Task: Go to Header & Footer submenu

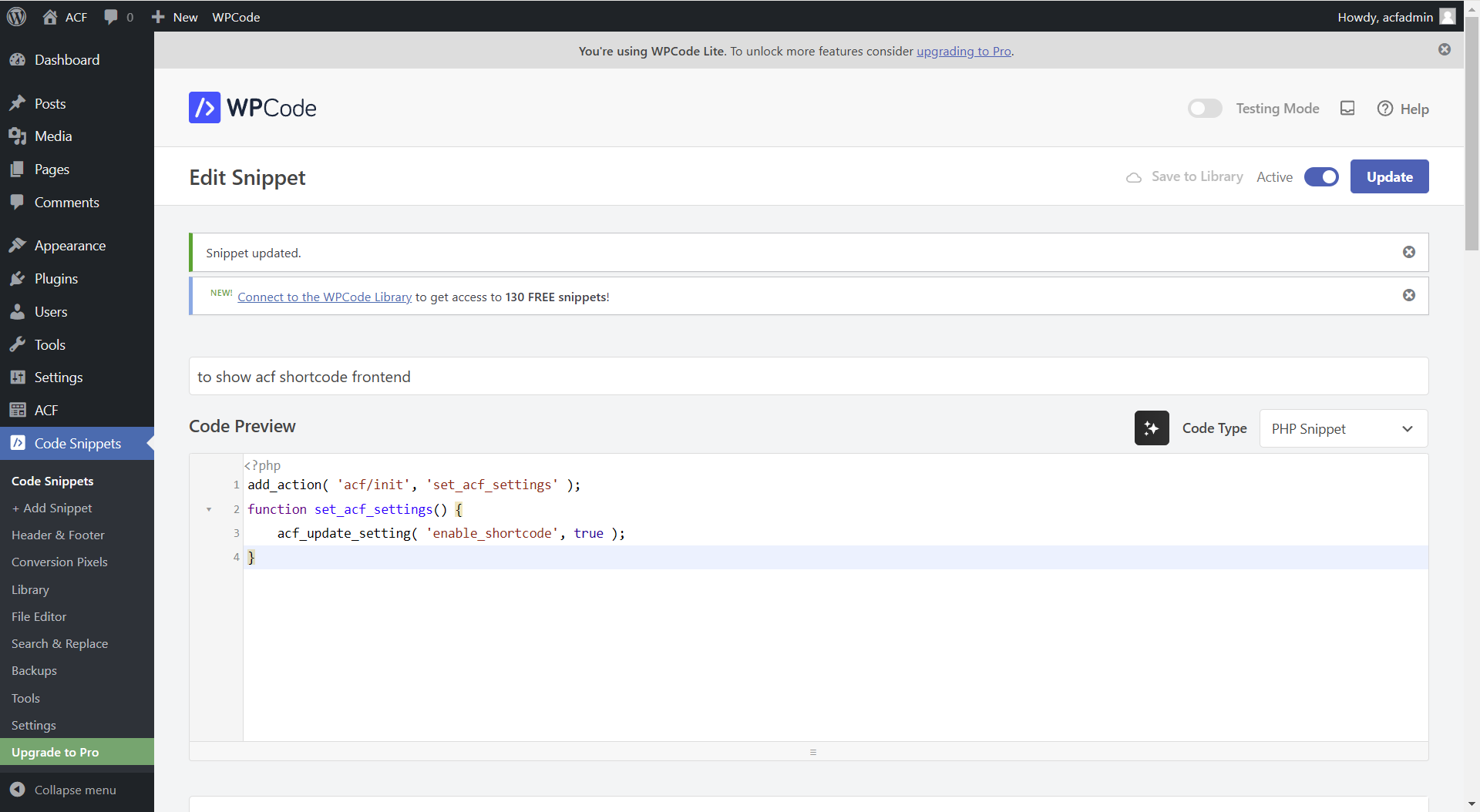Action: (58, 535)
